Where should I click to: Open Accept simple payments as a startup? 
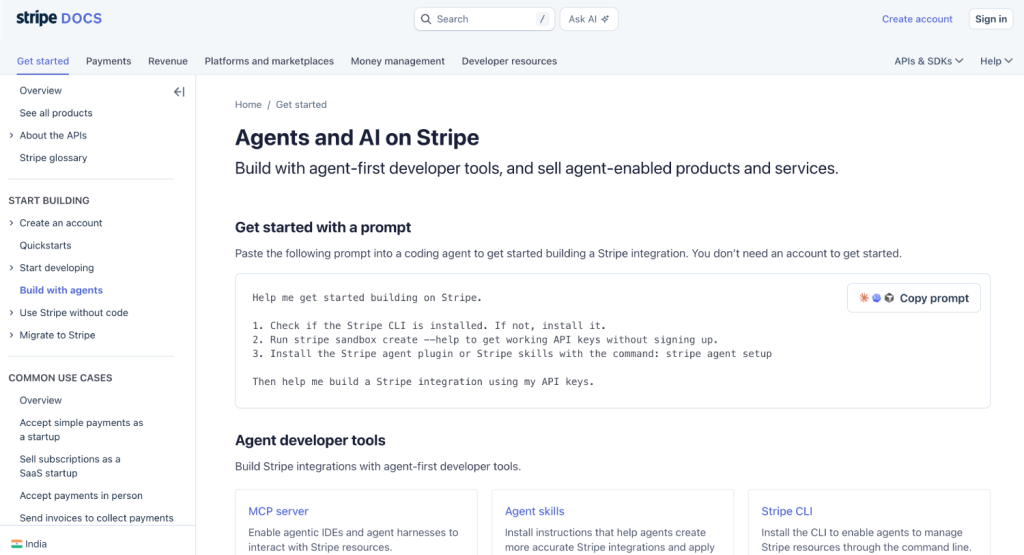pyautogui.click(x=81, y=430)
